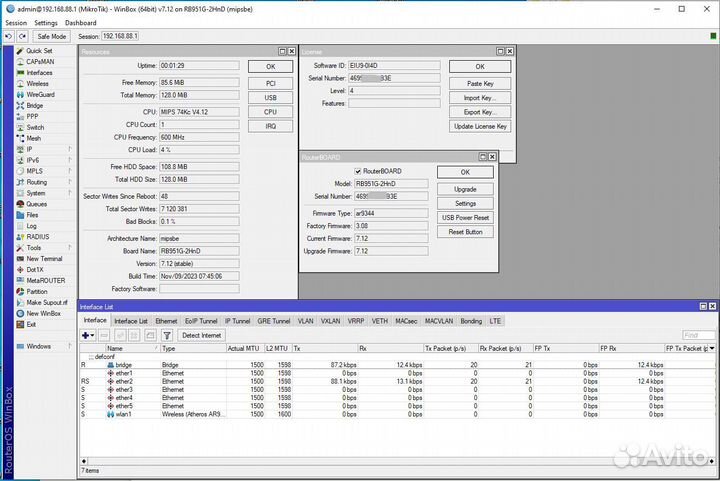Click OK in the Resources window

(x=270, y=67)
